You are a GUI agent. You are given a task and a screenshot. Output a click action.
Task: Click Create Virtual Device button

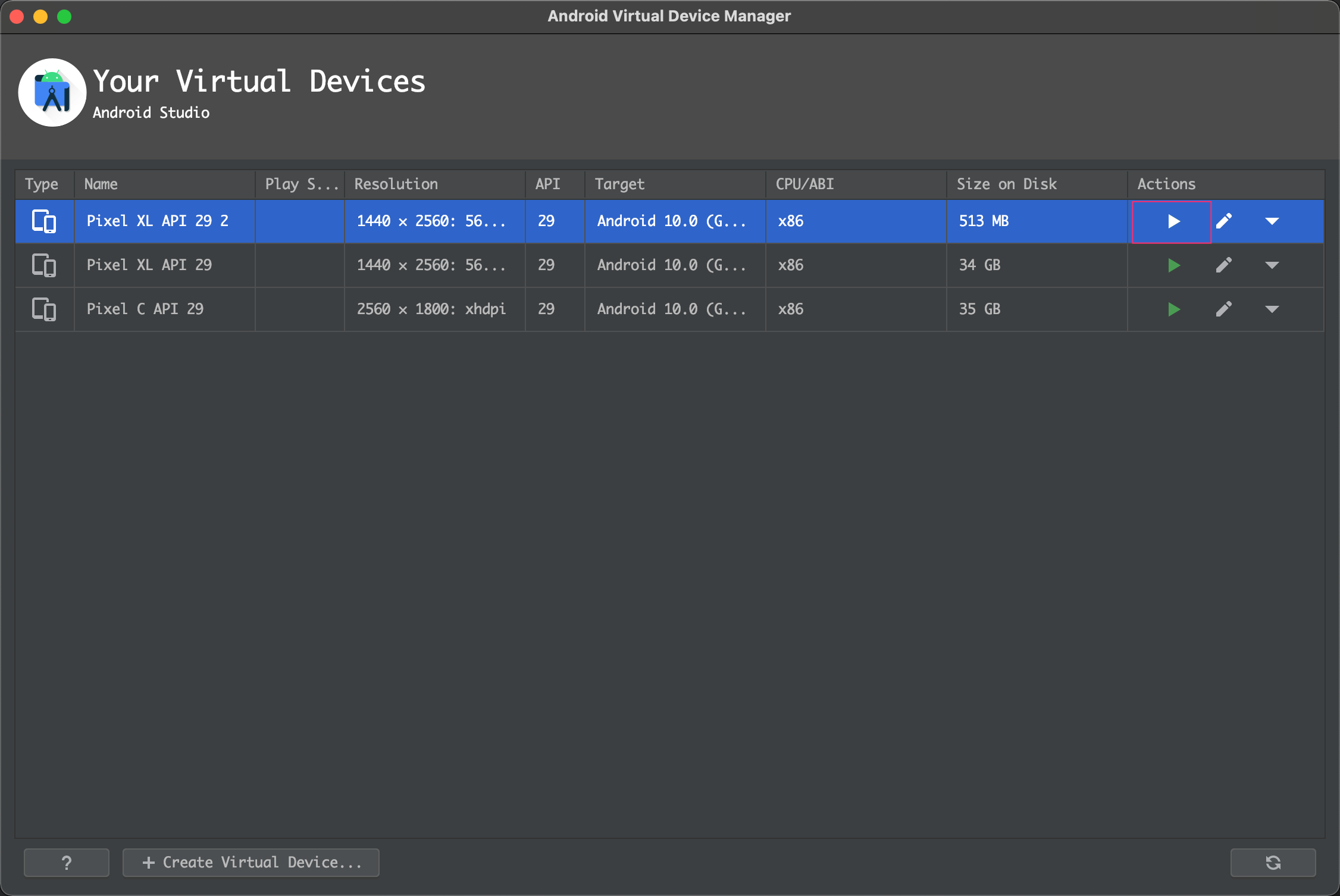(x=251, y=863)
